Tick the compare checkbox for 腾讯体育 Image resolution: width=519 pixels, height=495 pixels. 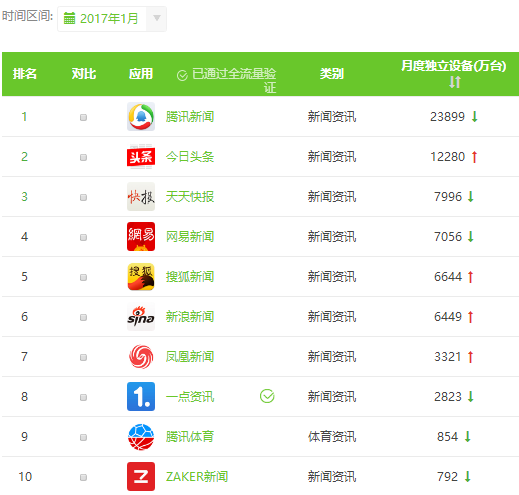point(83,437)
